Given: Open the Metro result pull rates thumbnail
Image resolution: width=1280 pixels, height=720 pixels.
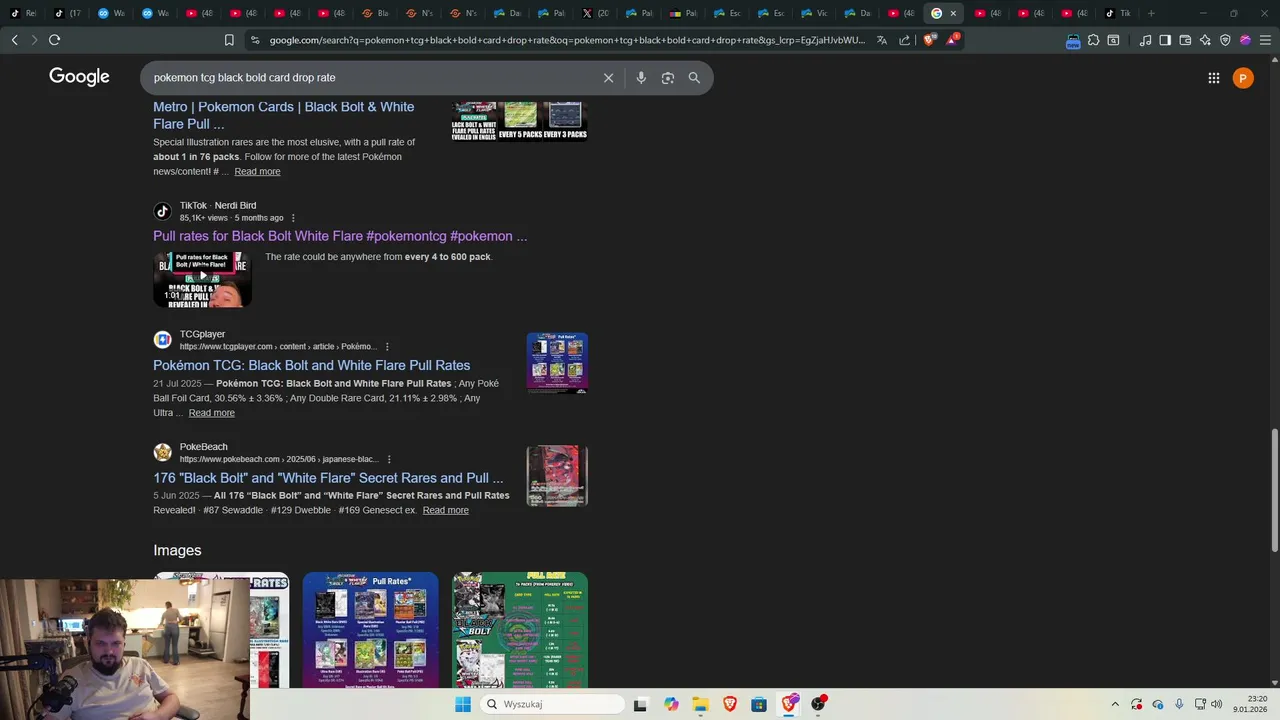Looking at the screenshot, I should [x=519, y=120].
